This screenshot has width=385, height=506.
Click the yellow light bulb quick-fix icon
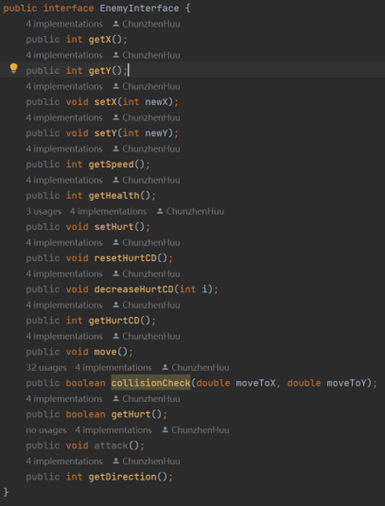coord(13,68)
